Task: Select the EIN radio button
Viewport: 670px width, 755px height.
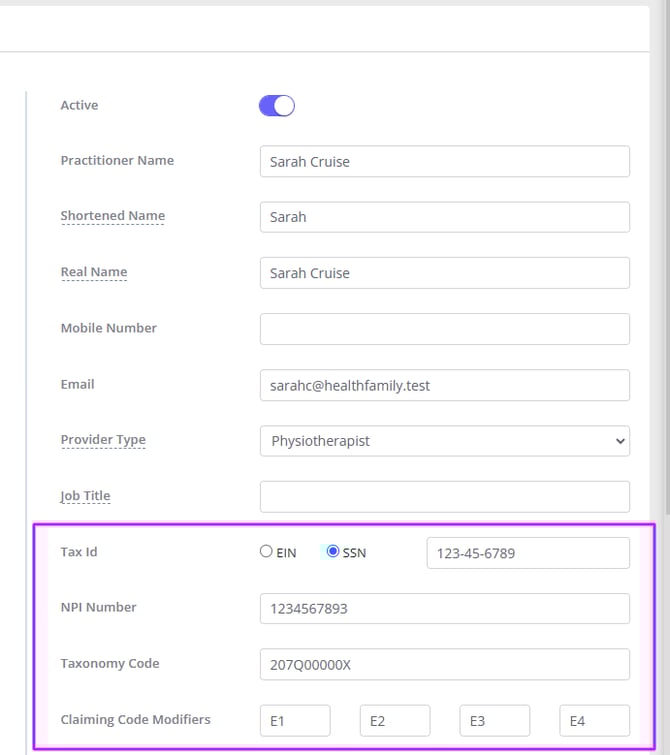Action: click(x=266, y=551)
